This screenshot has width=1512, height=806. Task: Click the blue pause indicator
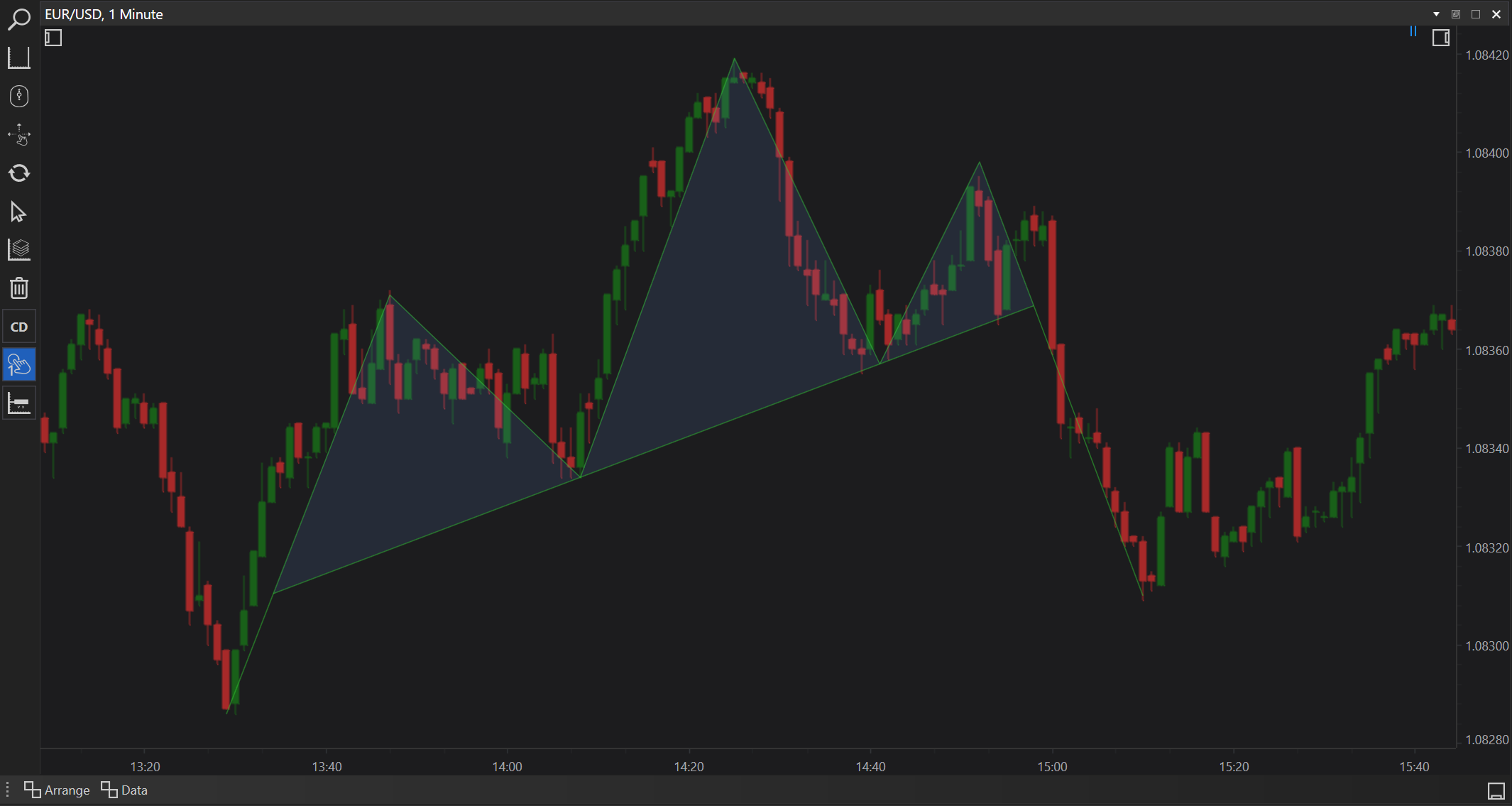1413,31
